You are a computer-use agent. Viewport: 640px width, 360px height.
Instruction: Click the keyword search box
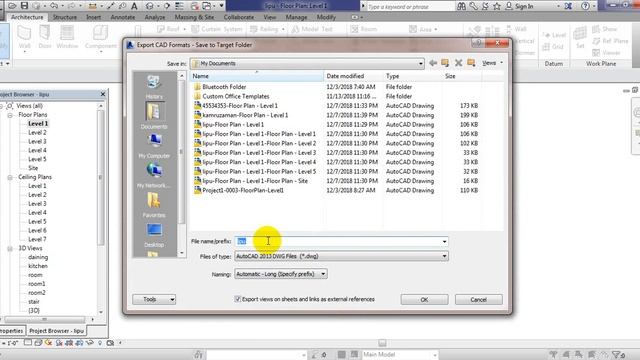coord(410,7)
